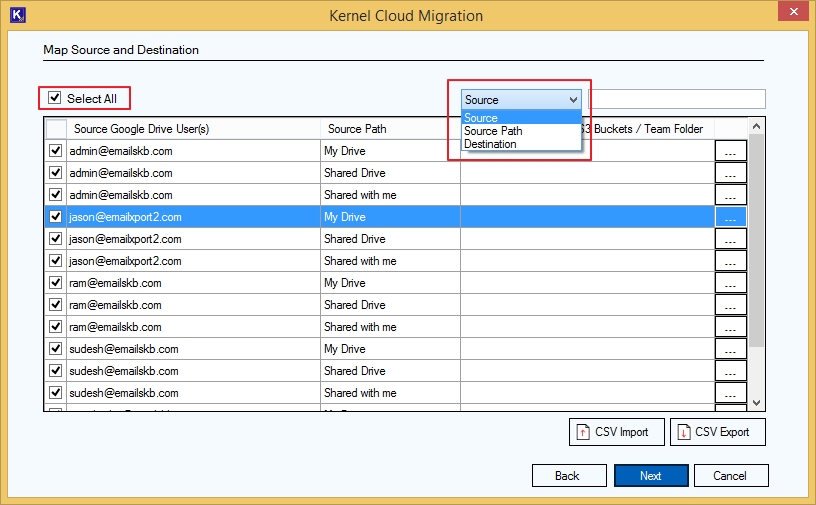Click the search text field beside dropdown
This screenshot has width=816, height=505.
[677, 99]
